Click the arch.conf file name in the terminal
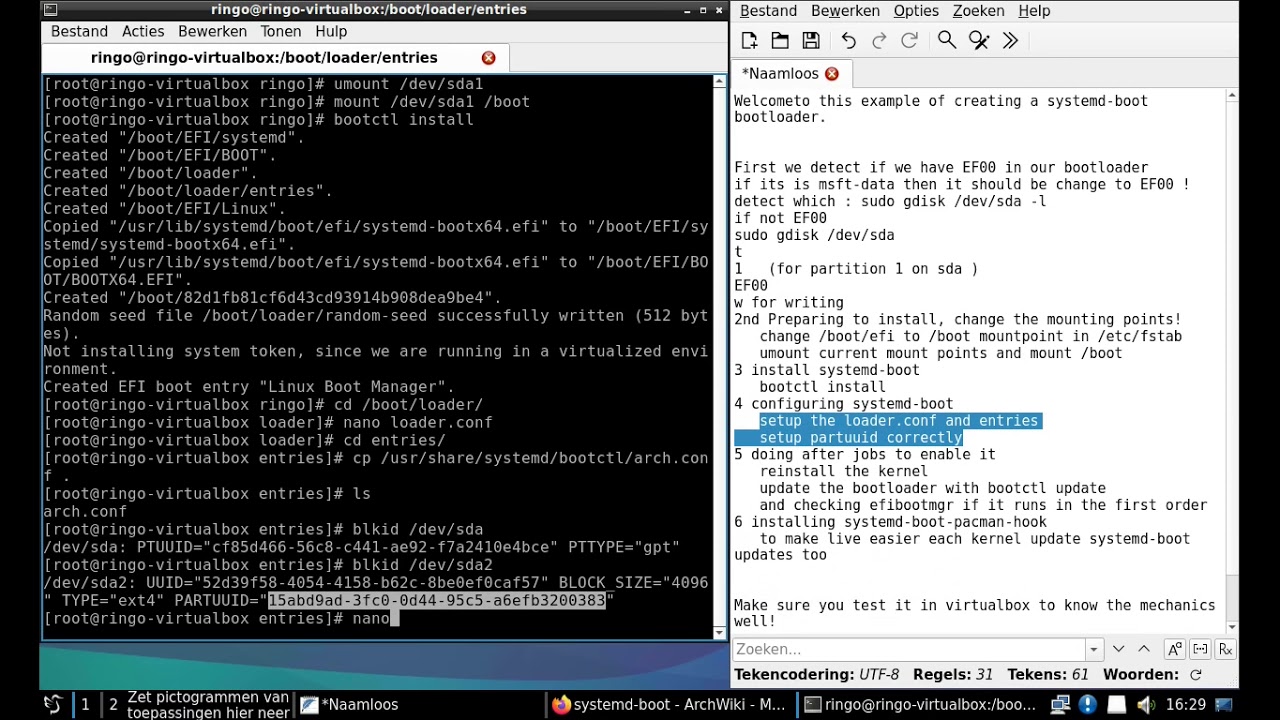 click(x=84, y=512)
